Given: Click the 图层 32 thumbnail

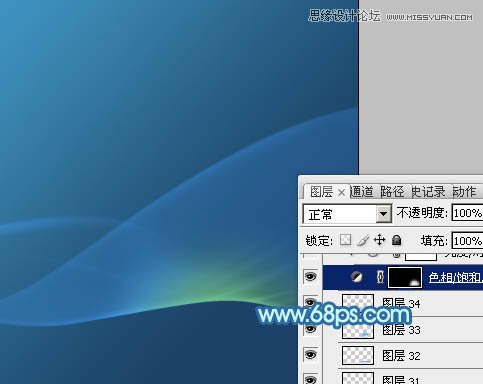Looking at the screenshot, I should tap(358, 355).
